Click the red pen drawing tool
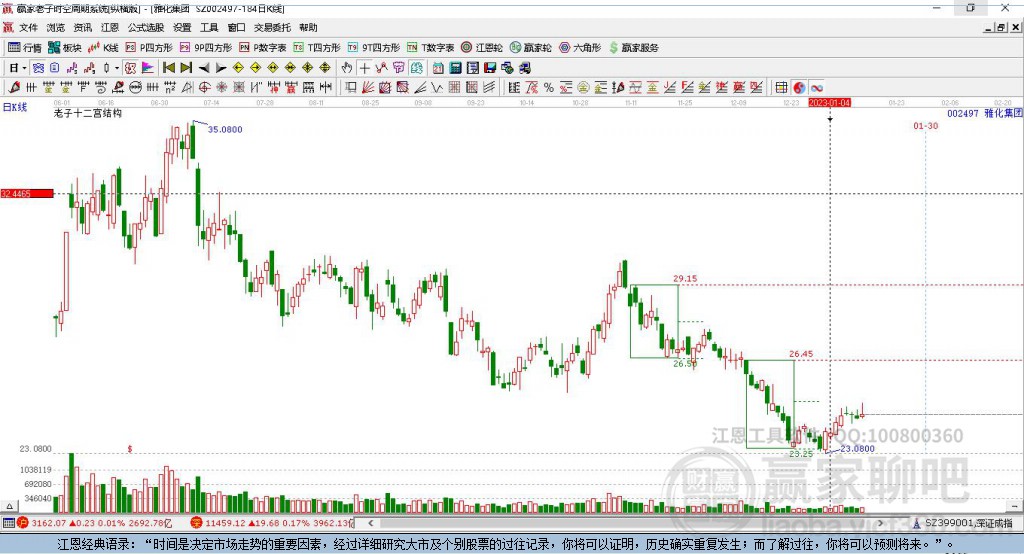1024x554 pixels. [x=14, y=88]
